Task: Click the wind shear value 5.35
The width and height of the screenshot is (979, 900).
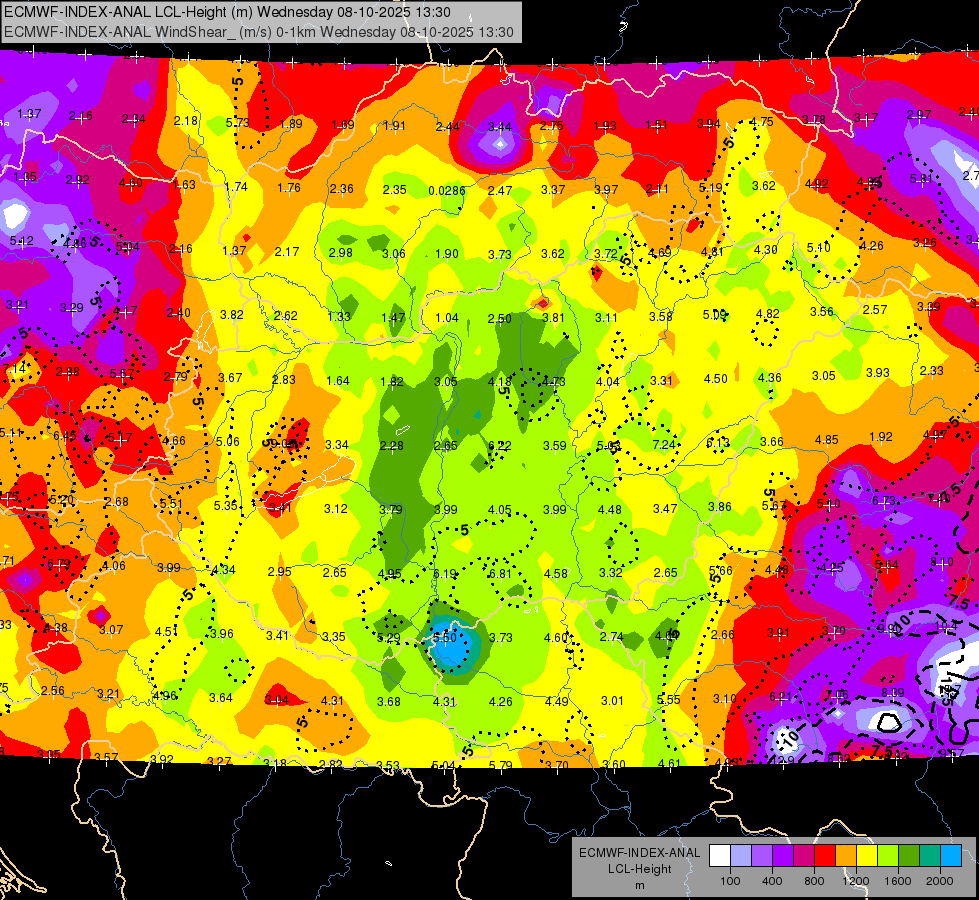Action: (225, 505)
